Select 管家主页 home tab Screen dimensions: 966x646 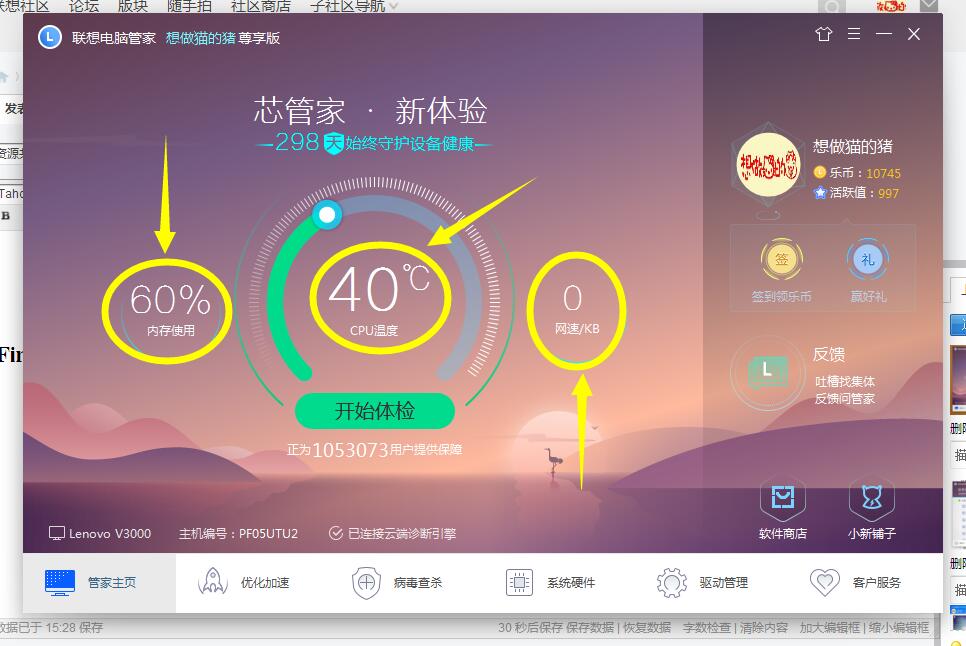click(91, 582)
